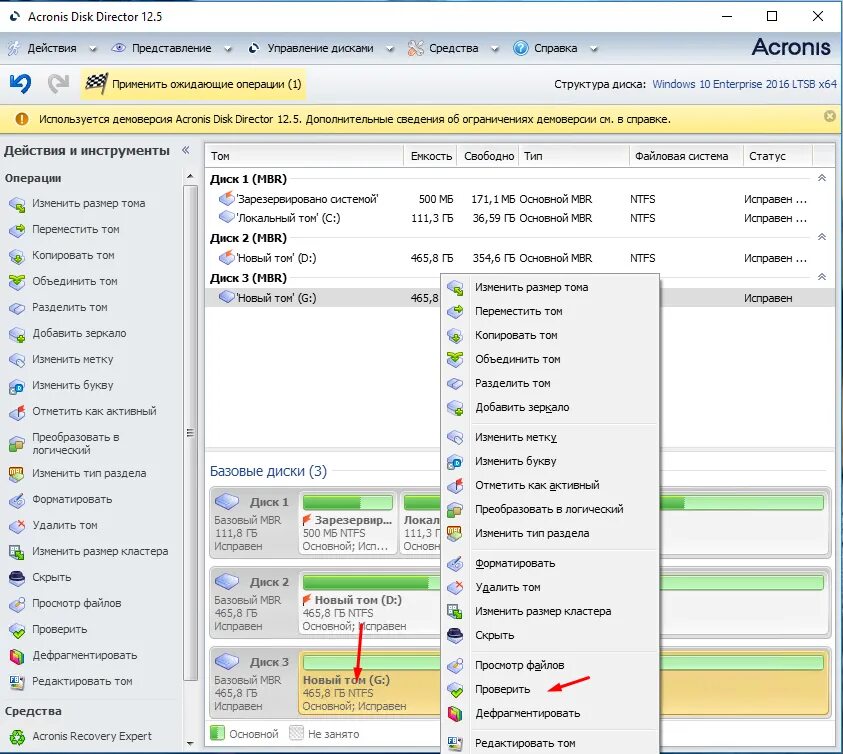Select the Диск 2 block in disk map

click(x=253, y=603)
